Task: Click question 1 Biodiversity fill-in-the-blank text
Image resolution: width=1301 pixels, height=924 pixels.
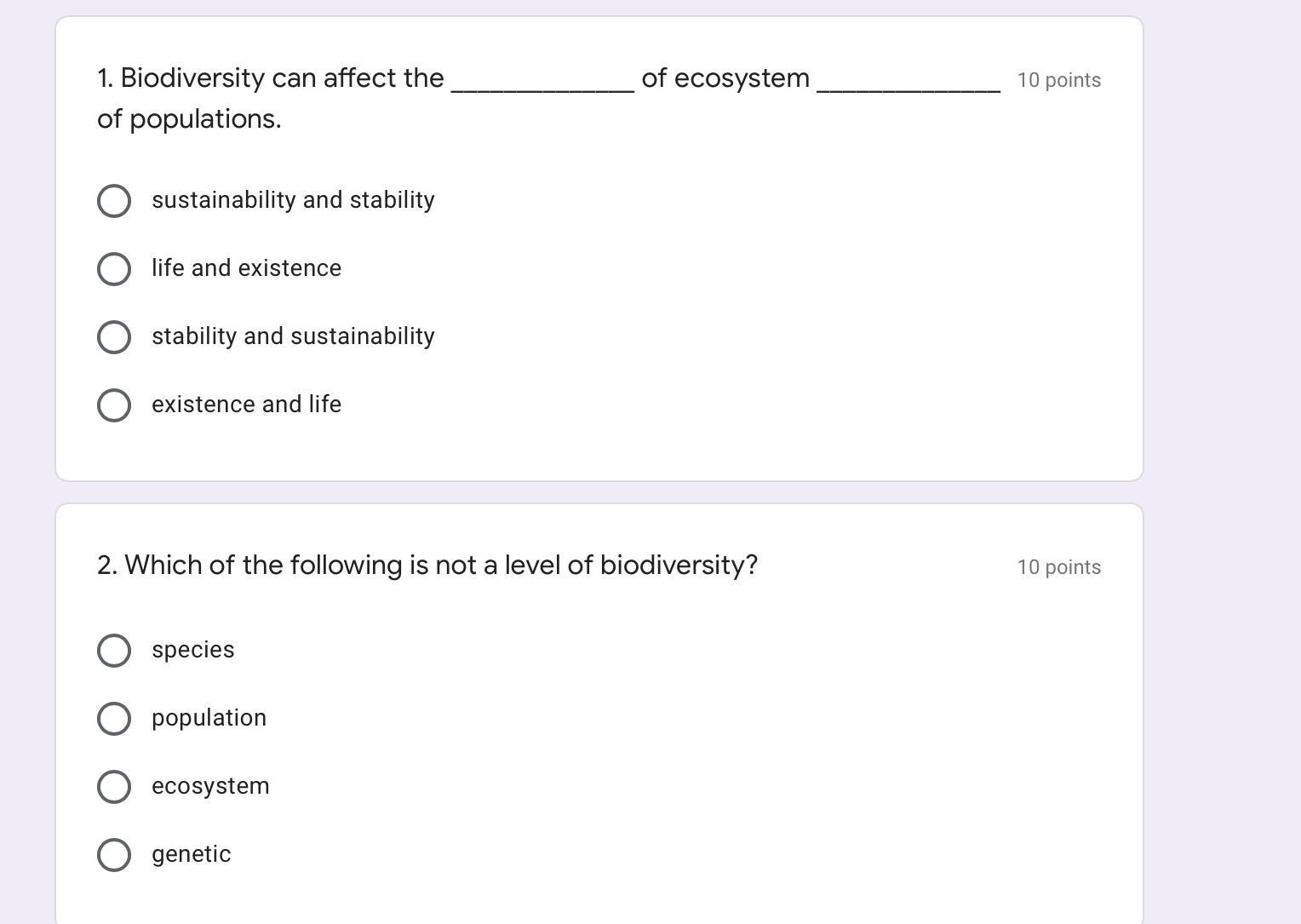Action: (x=549, y=98)
